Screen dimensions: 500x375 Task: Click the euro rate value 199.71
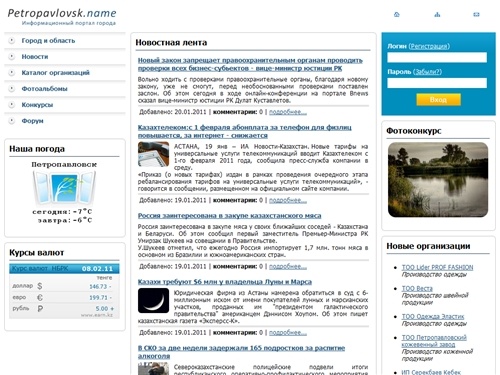click(98, 298)
